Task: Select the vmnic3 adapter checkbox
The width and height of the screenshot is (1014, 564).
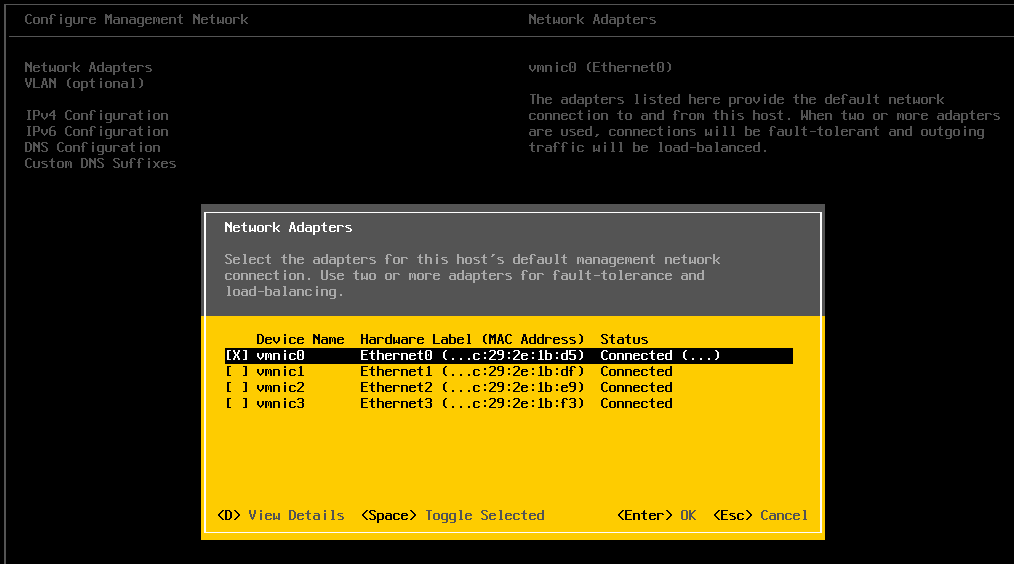Action: (236, 403)
